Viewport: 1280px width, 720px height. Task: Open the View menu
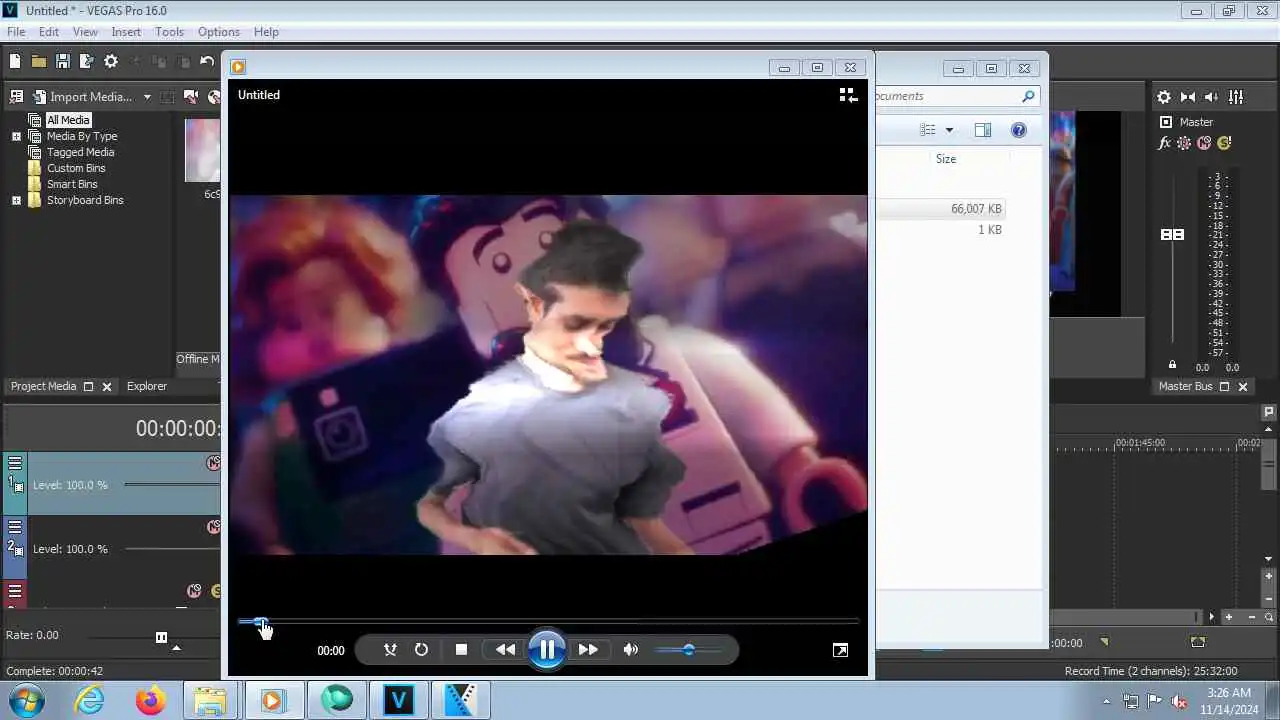tap(85, 32)
